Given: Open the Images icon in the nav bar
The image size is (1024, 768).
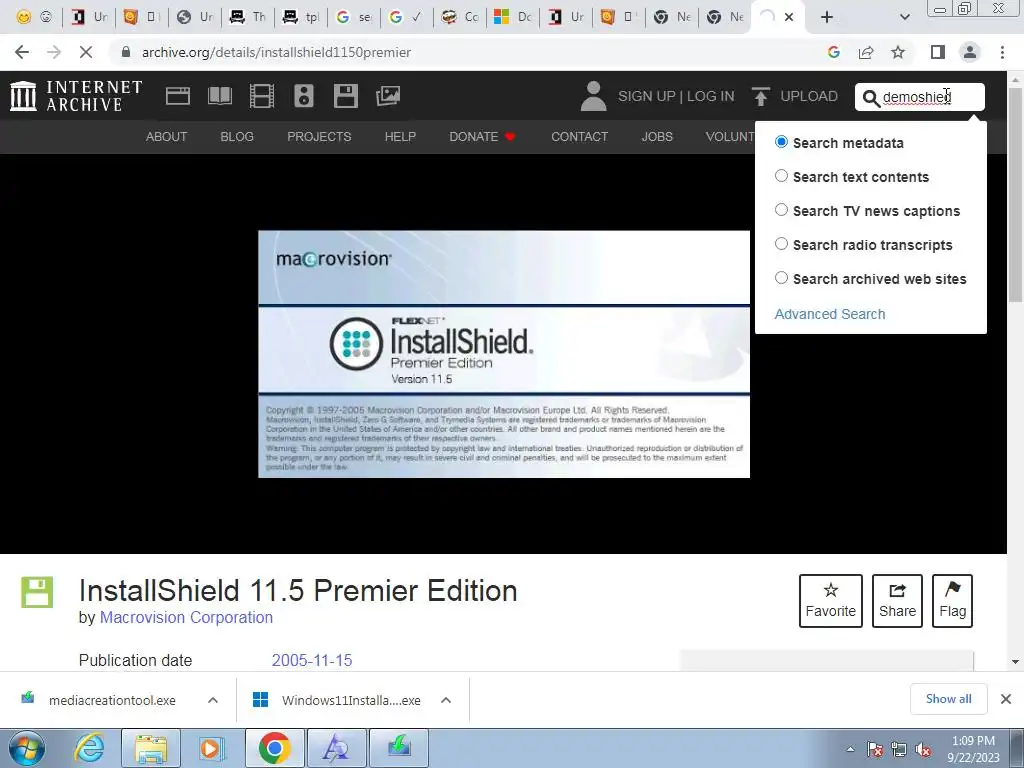Looking at the screenshot, I should pyautogui.click(x=388, y=96).
